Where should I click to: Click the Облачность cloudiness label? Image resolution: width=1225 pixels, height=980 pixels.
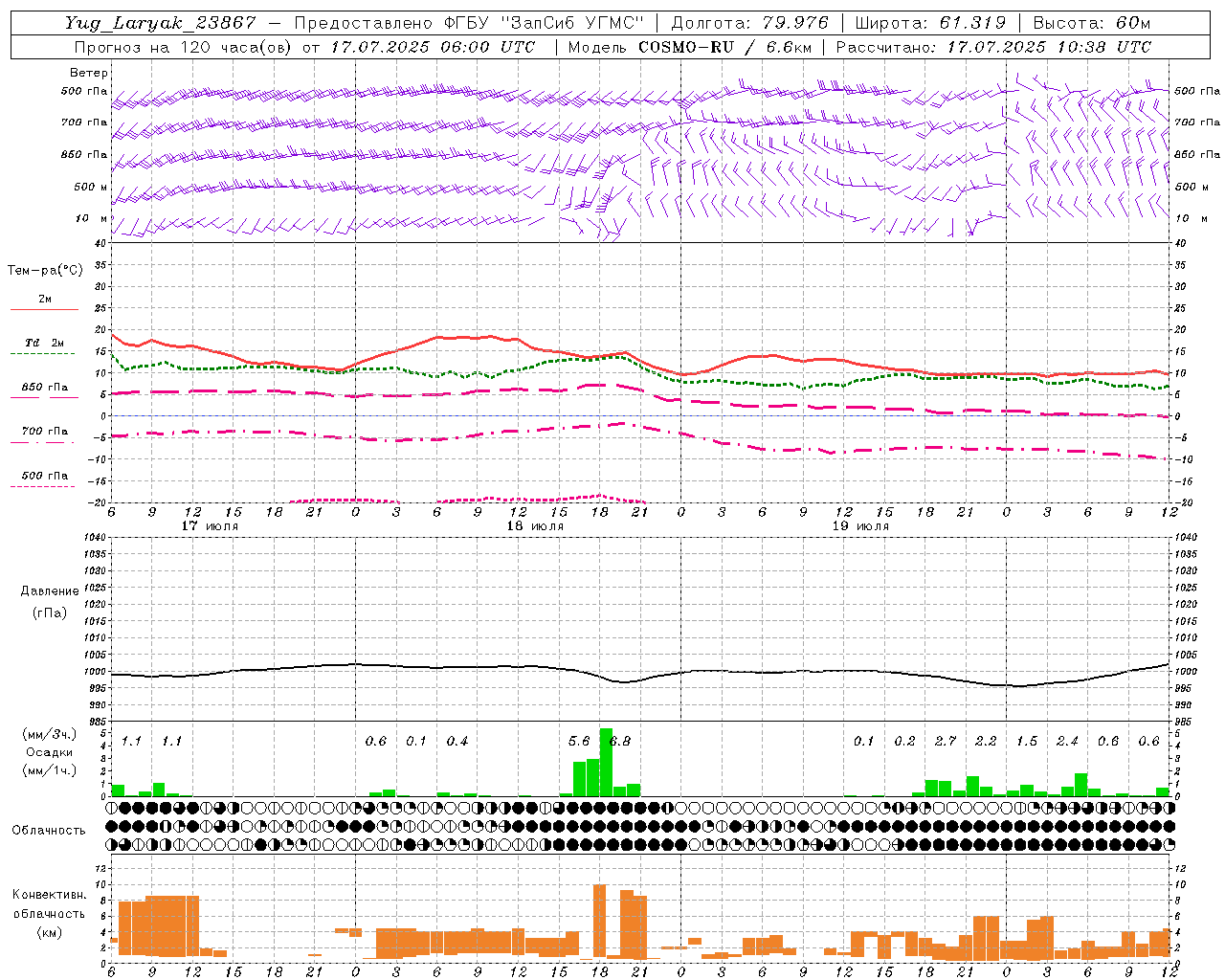point(49,830)
